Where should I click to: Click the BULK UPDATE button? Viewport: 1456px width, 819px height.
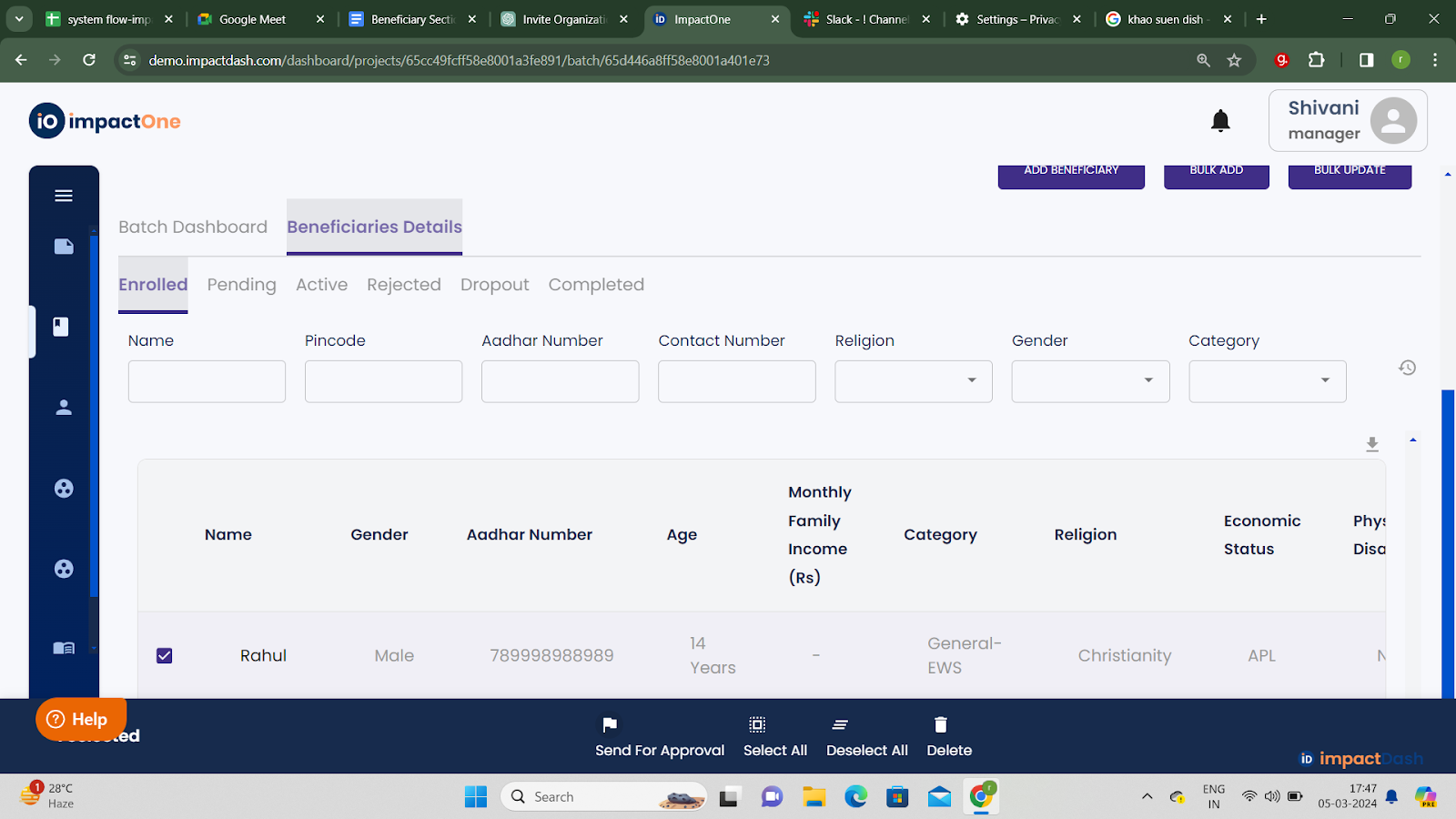(x=1350, y=176)
